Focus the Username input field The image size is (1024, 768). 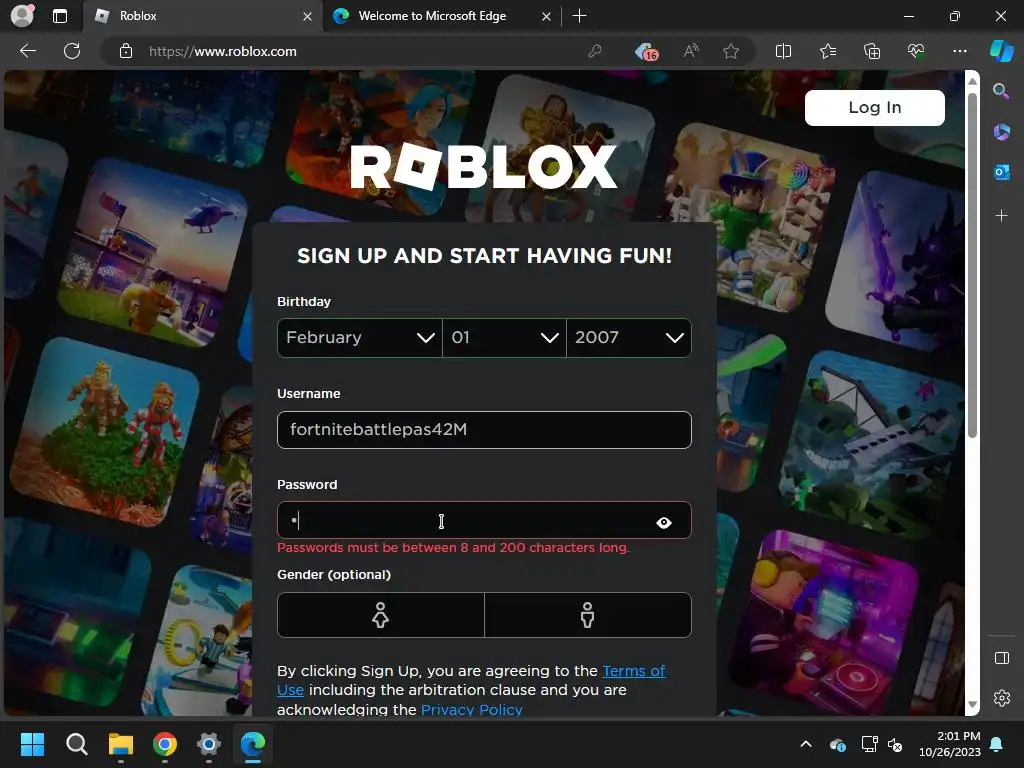(484, 430)
